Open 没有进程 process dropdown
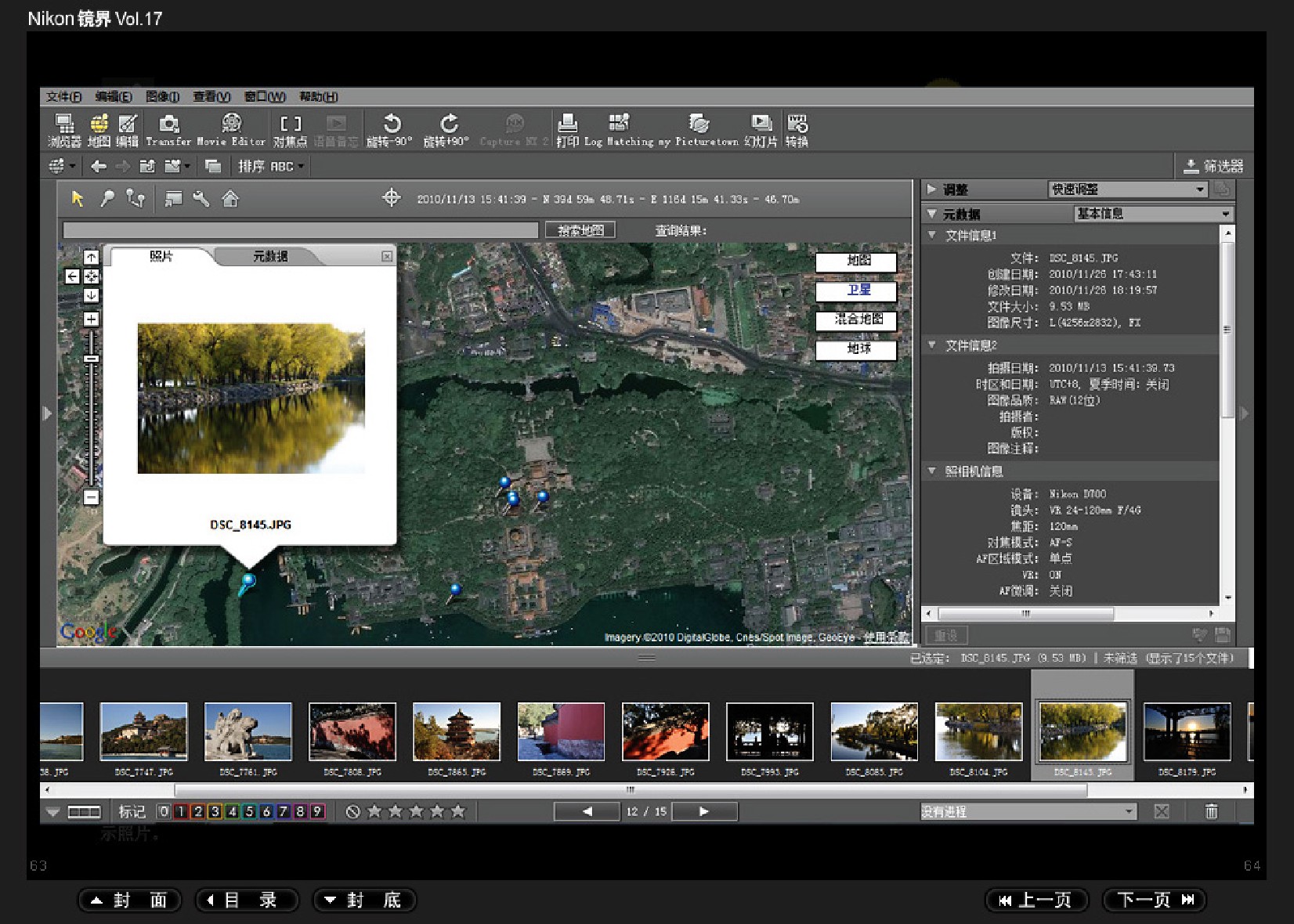Screen dimensions: 1294x924 click(x=1028, y=812)
